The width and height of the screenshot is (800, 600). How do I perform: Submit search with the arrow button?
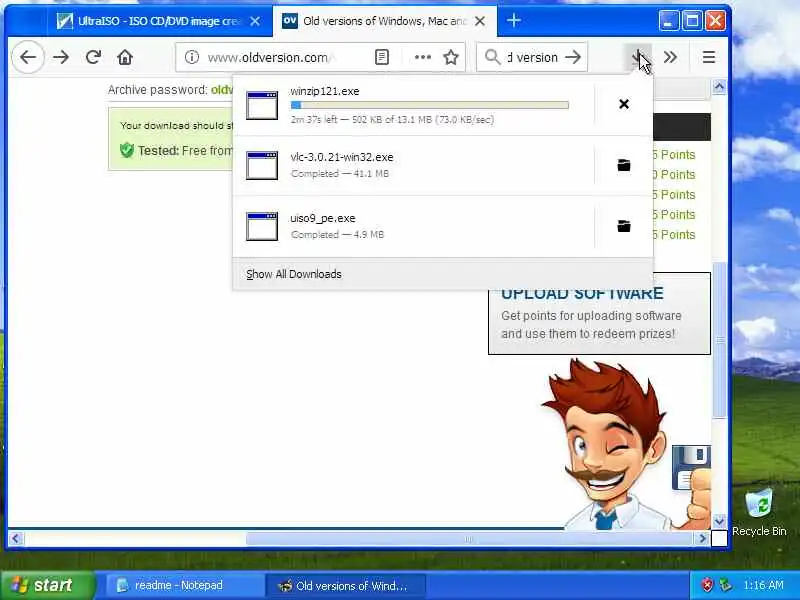pyautogui.click(x=573, y=57)
